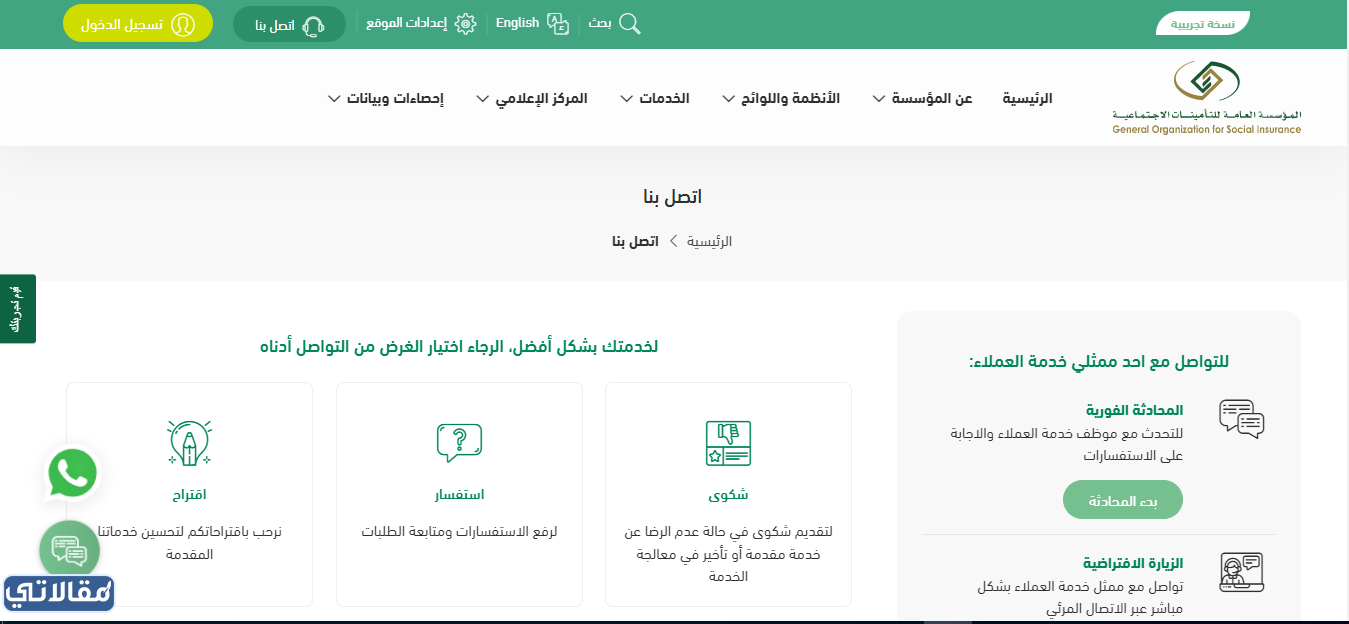Click the user icon in تسجيل الدخول button

point(183,25)
